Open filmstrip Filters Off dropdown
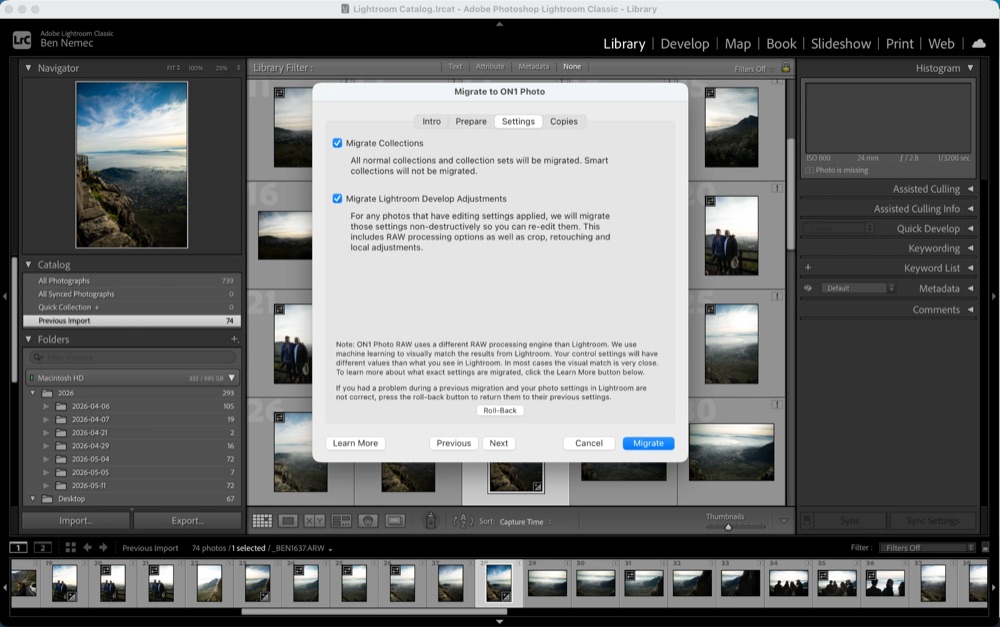Viewport: 1000px width, 627px height. 927,547
